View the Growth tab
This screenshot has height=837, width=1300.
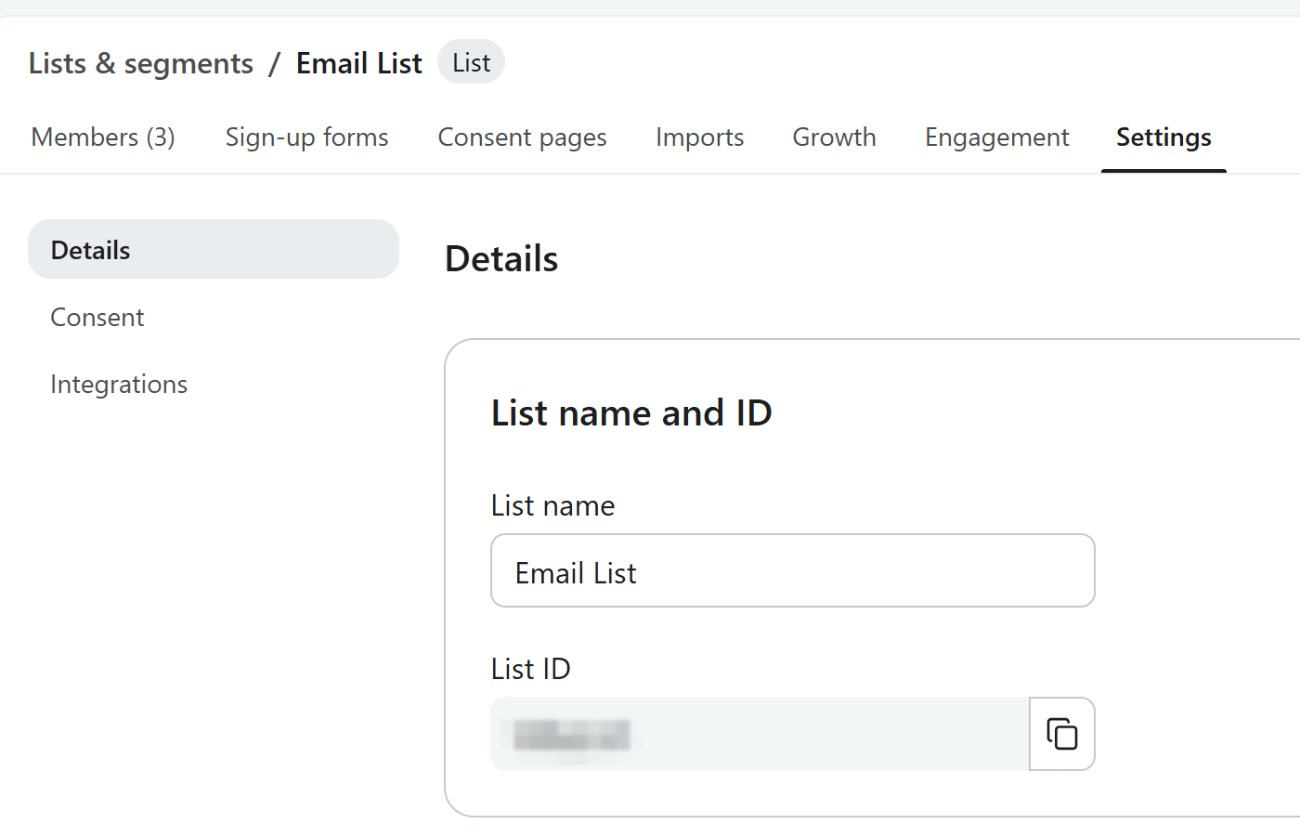click(834, 137)
